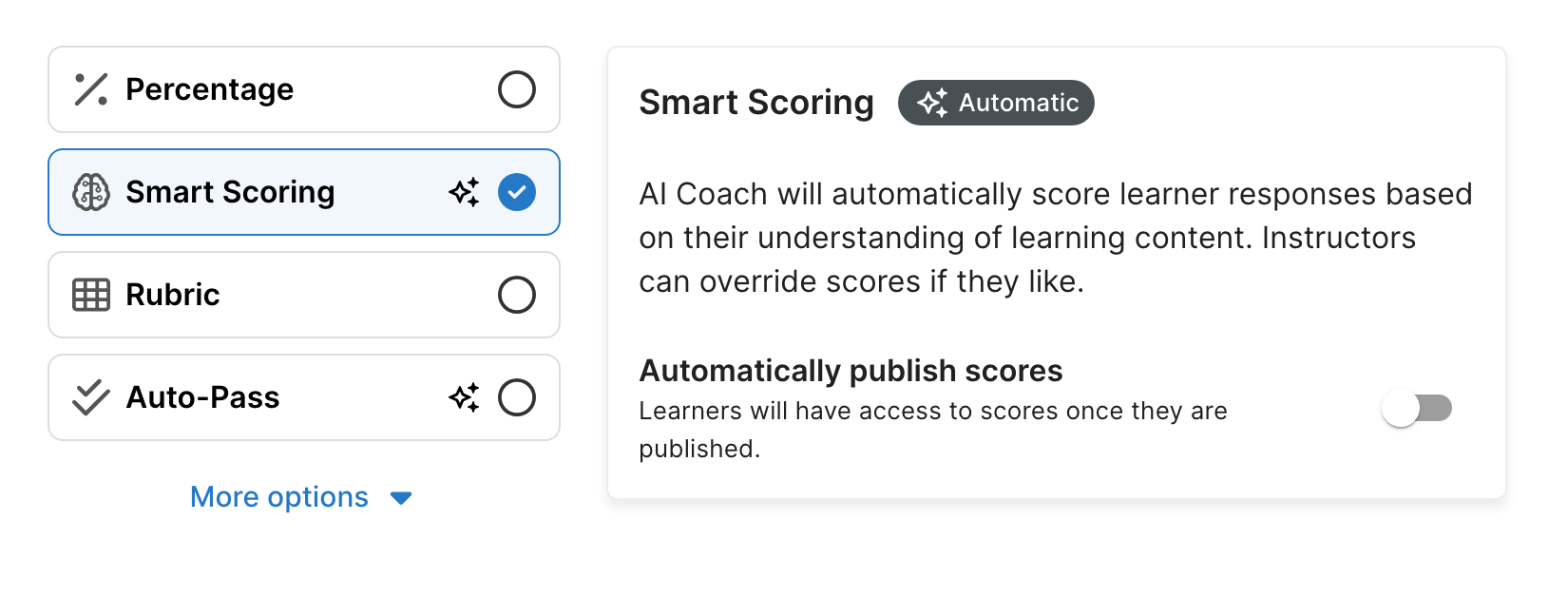Click the AI sparkle icon on Smart Scoring
1568x597 pixels.
pyautogui.click(x=464, y=192)
